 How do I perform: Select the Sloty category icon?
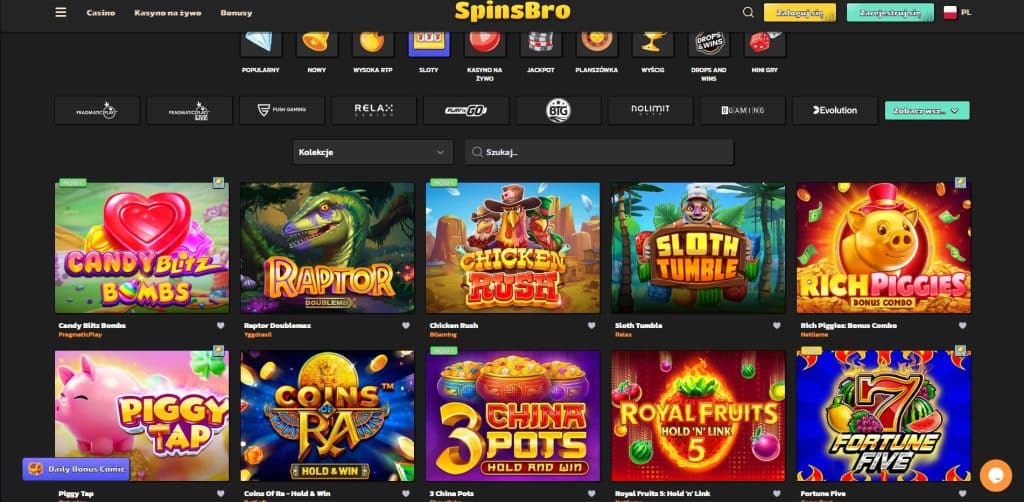429,43
